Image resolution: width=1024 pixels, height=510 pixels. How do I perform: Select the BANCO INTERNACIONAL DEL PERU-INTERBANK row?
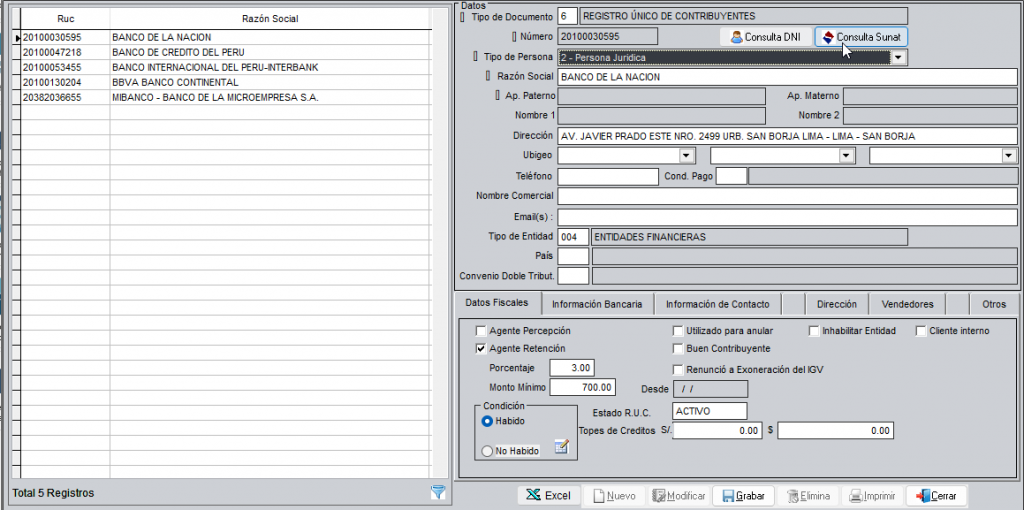pyautogui.click(x=226, y=67)
